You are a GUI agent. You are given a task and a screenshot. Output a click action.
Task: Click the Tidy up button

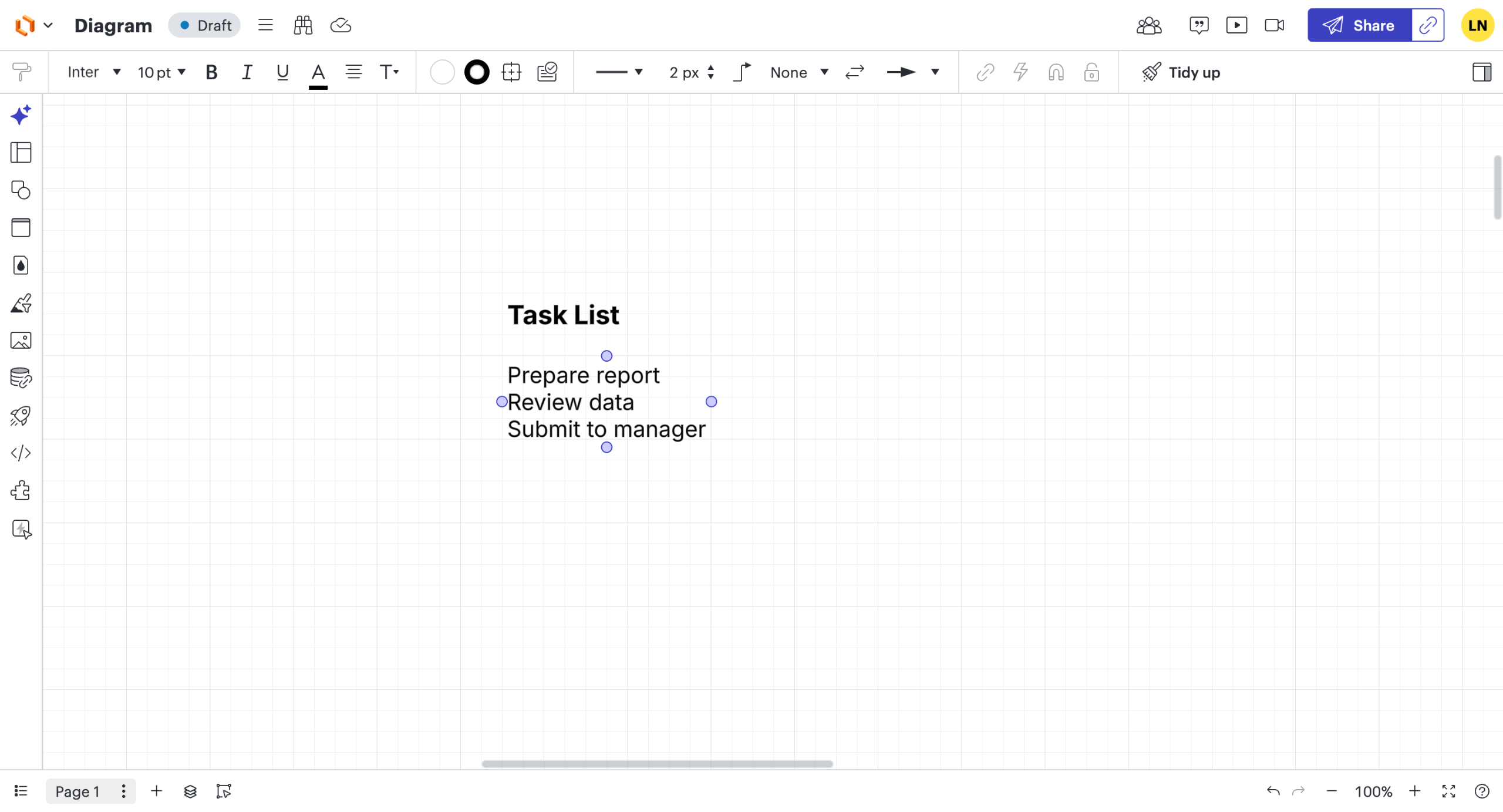[1181, 72]
